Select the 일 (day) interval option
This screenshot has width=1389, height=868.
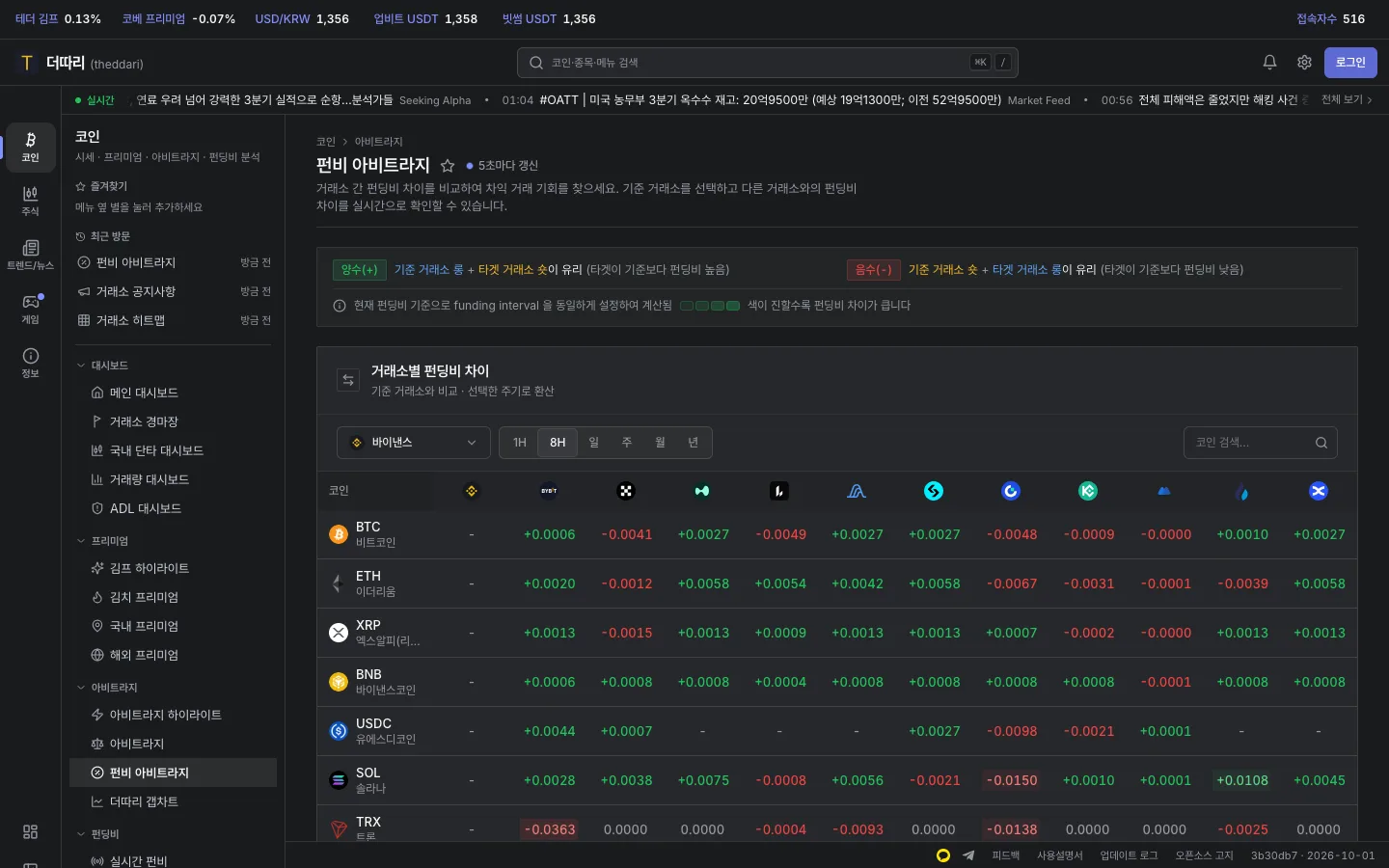(594, 443)
